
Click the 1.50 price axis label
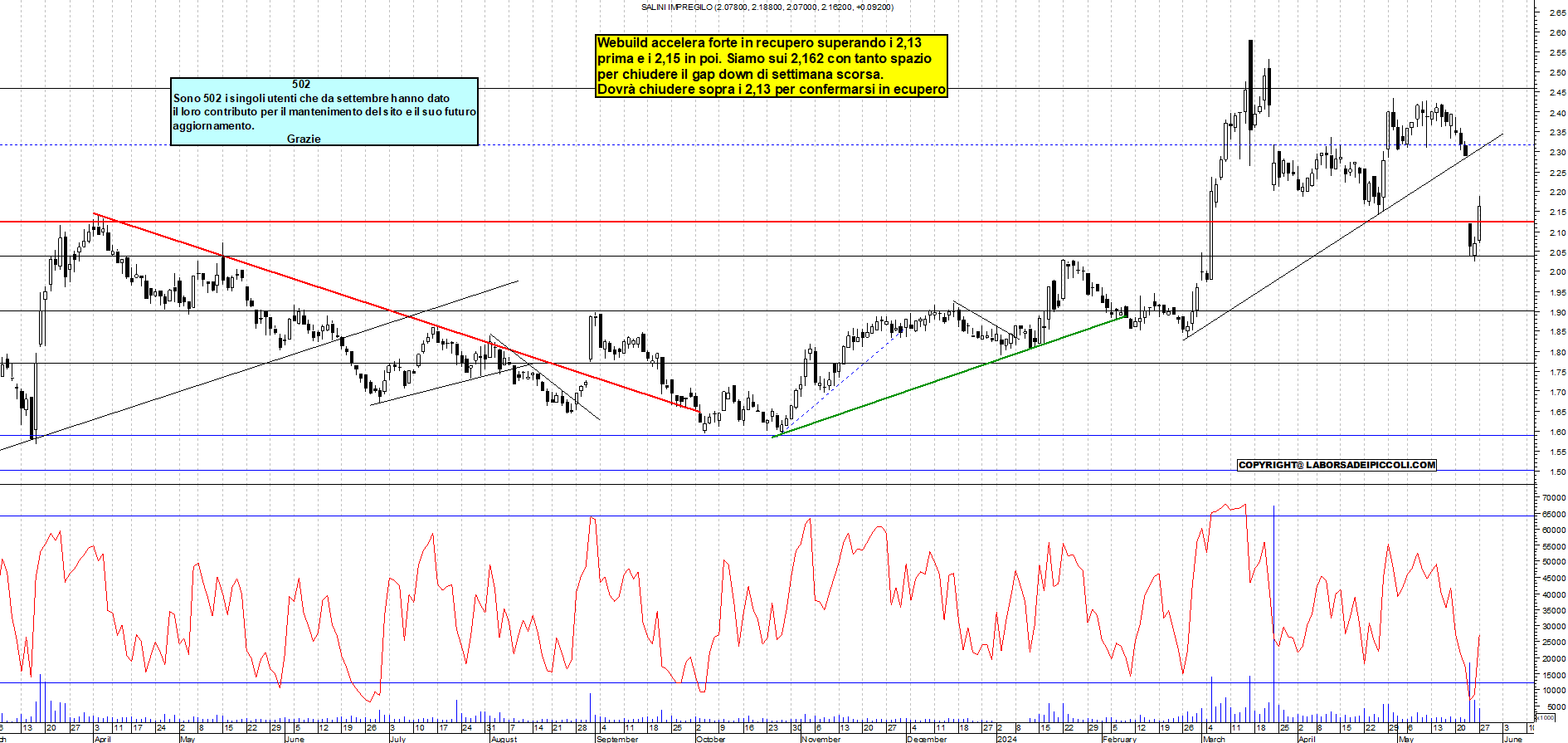(1557, 472)
